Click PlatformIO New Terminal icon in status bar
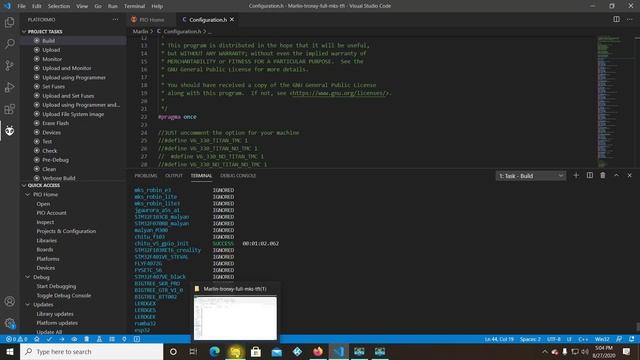Viewport: 640px width, 360px height. (137, 339)
